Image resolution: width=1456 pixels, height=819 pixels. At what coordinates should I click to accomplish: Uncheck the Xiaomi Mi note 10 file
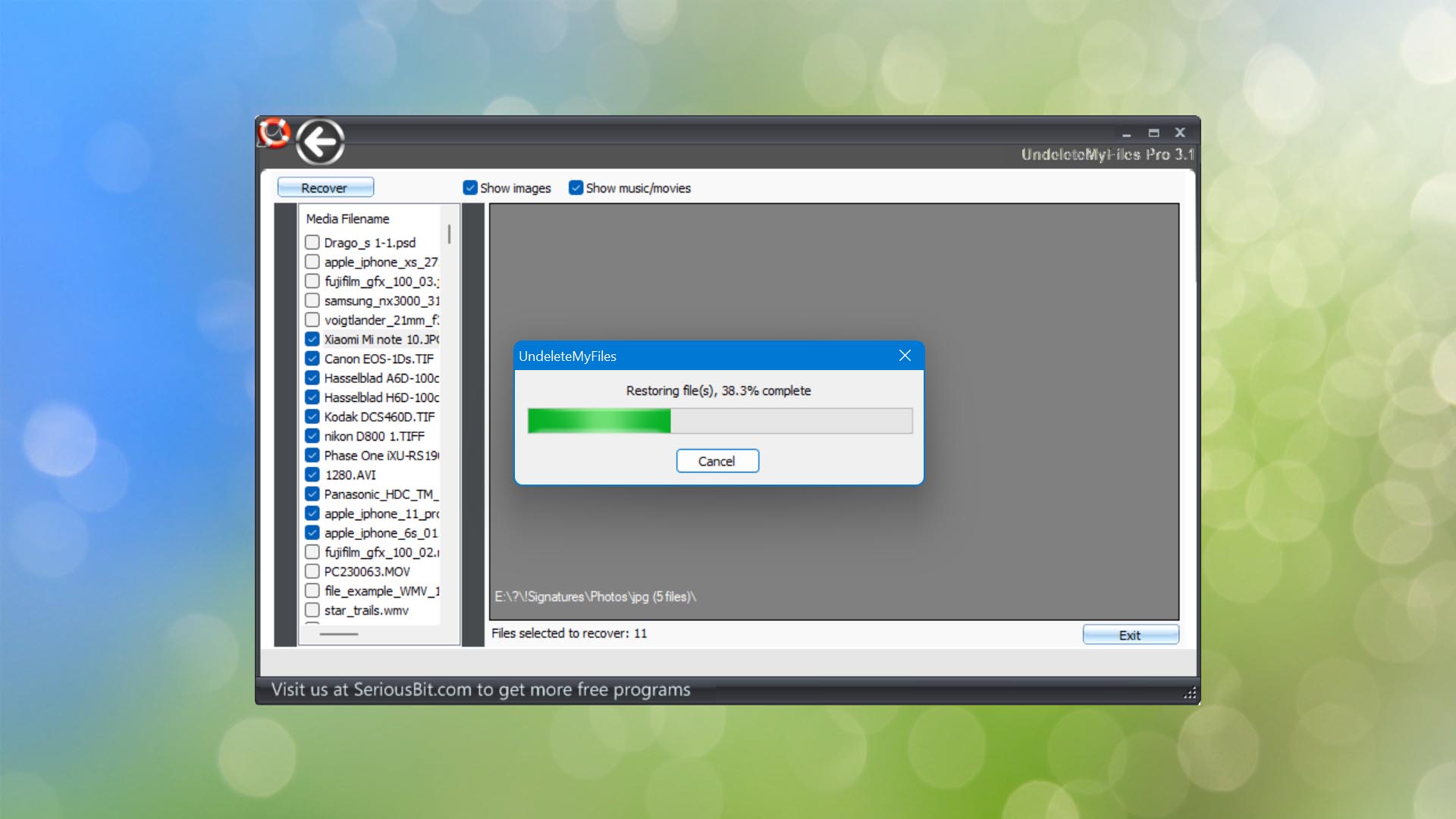(312, 339)
